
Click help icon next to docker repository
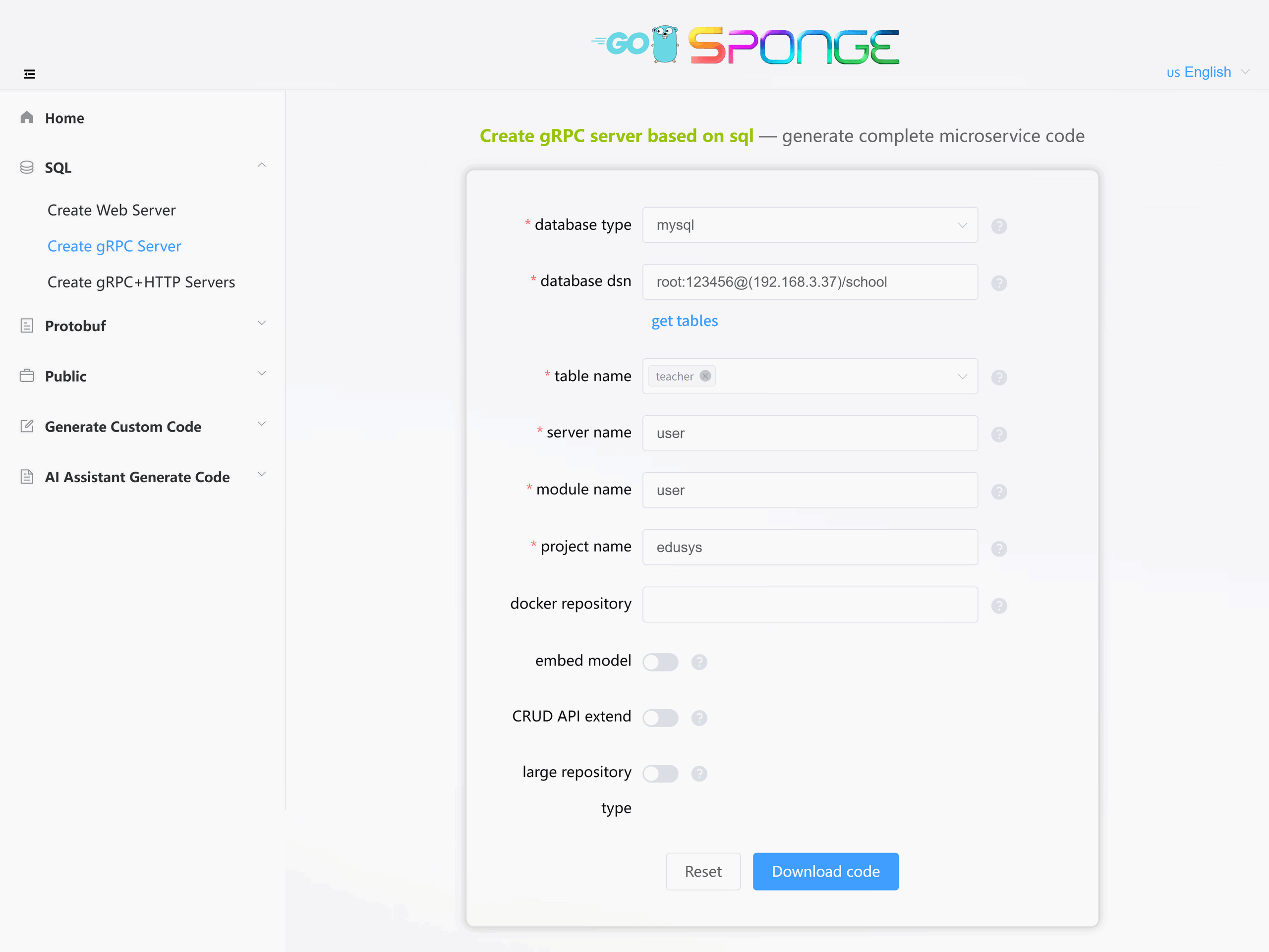999,606
